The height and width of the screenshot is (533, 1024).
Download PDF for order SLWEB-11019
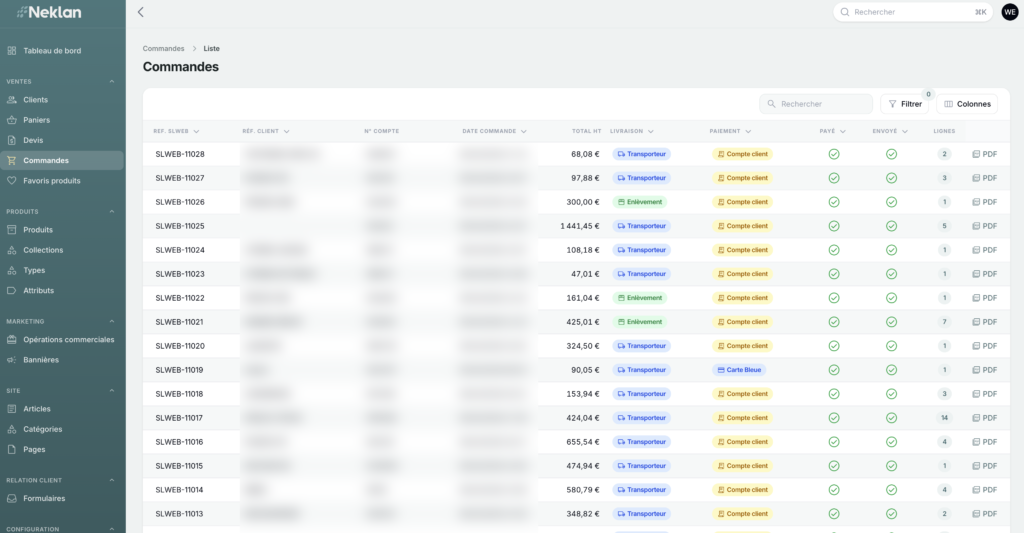tap(984, 370)
